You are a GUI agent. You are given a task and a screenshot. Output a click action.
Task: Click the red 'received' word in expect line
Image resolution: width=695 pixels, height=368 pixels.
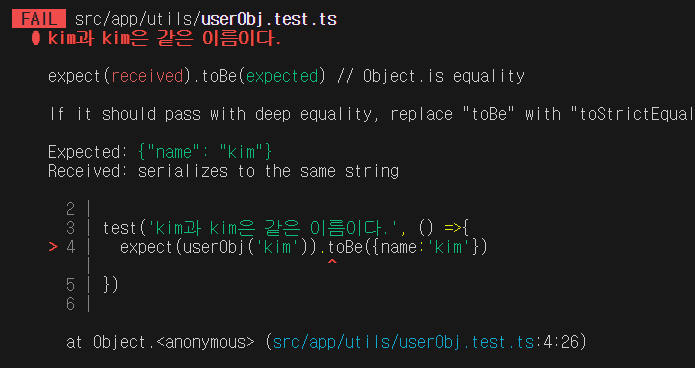pyautogui.click(x=147, y=76)
